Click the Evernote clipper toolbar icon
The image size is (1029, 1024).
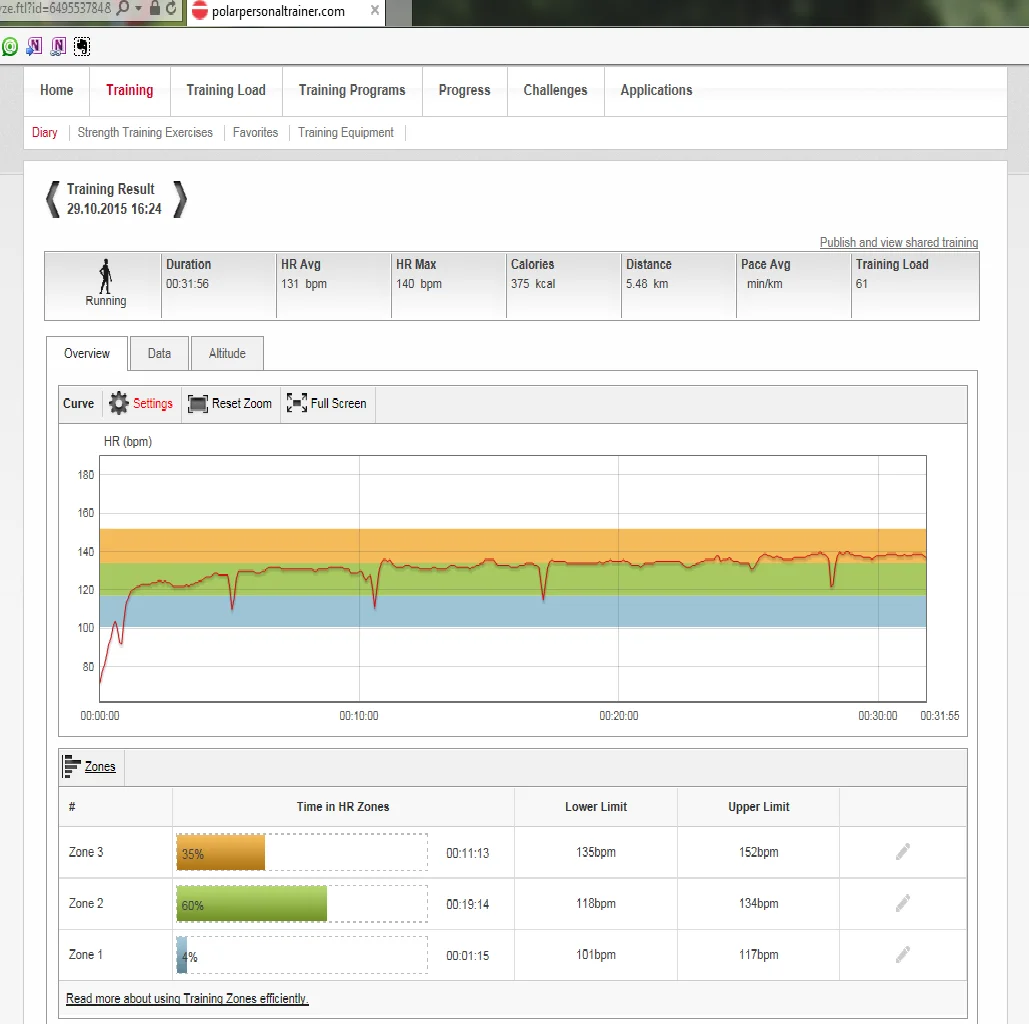point(82,46)
